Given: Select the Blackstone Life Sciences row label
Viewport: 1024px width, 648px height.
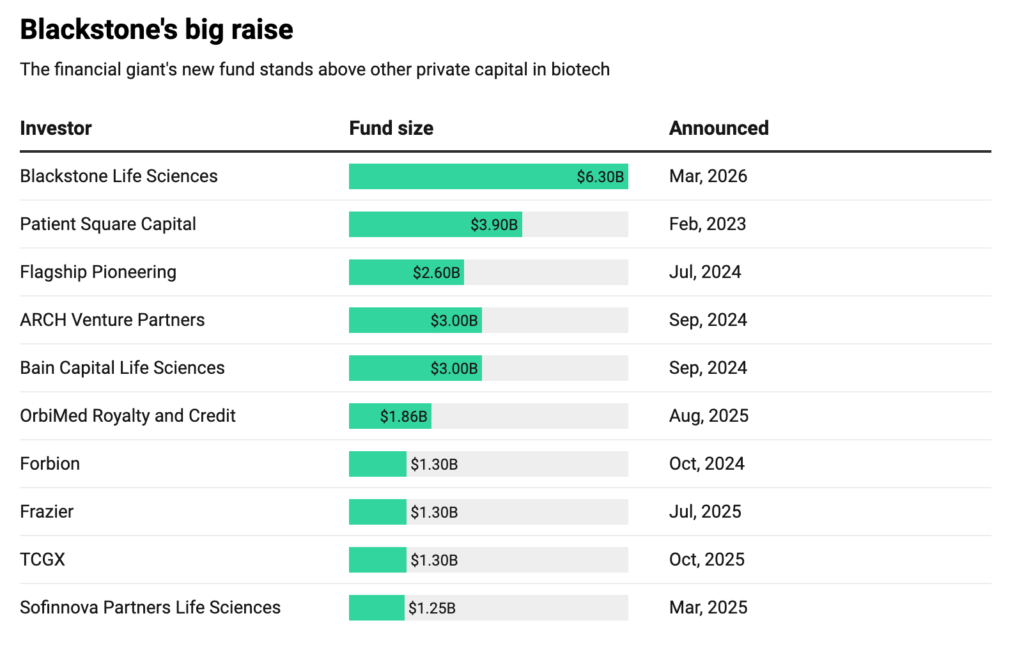Looking at the screenshot, I should pyautogui.click(x=118, y=176).
